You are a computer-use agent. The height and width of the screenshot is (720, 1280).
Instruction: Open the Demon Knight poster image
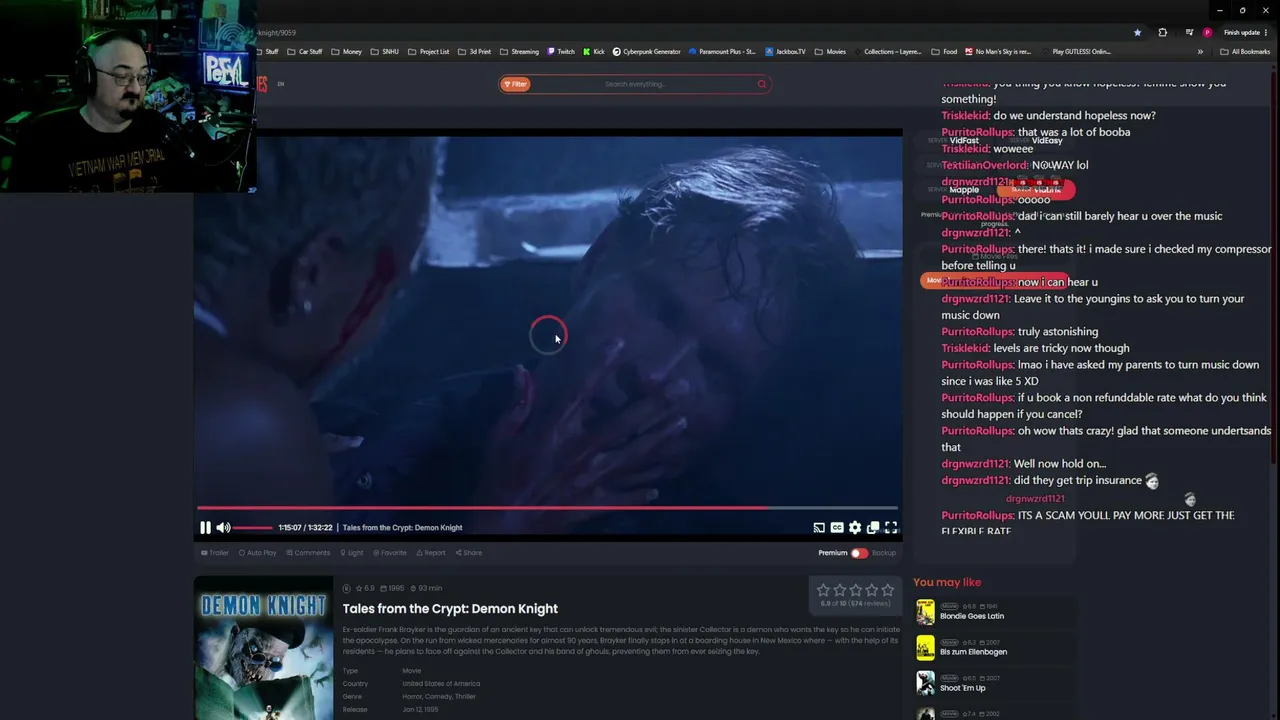[x=263, y=648]
